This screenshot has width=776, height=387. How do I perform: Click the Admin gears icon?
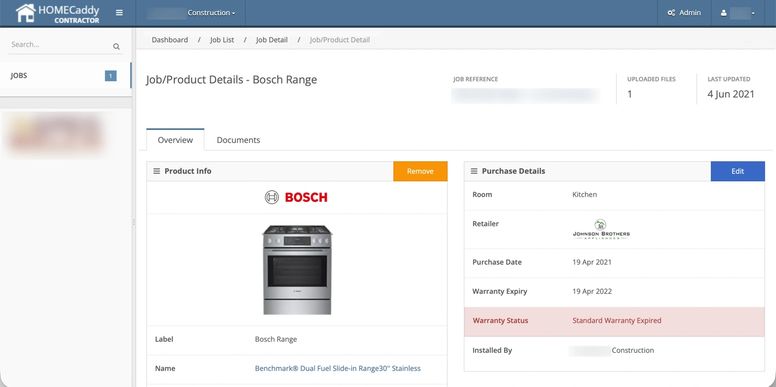(x=671, y=13)
